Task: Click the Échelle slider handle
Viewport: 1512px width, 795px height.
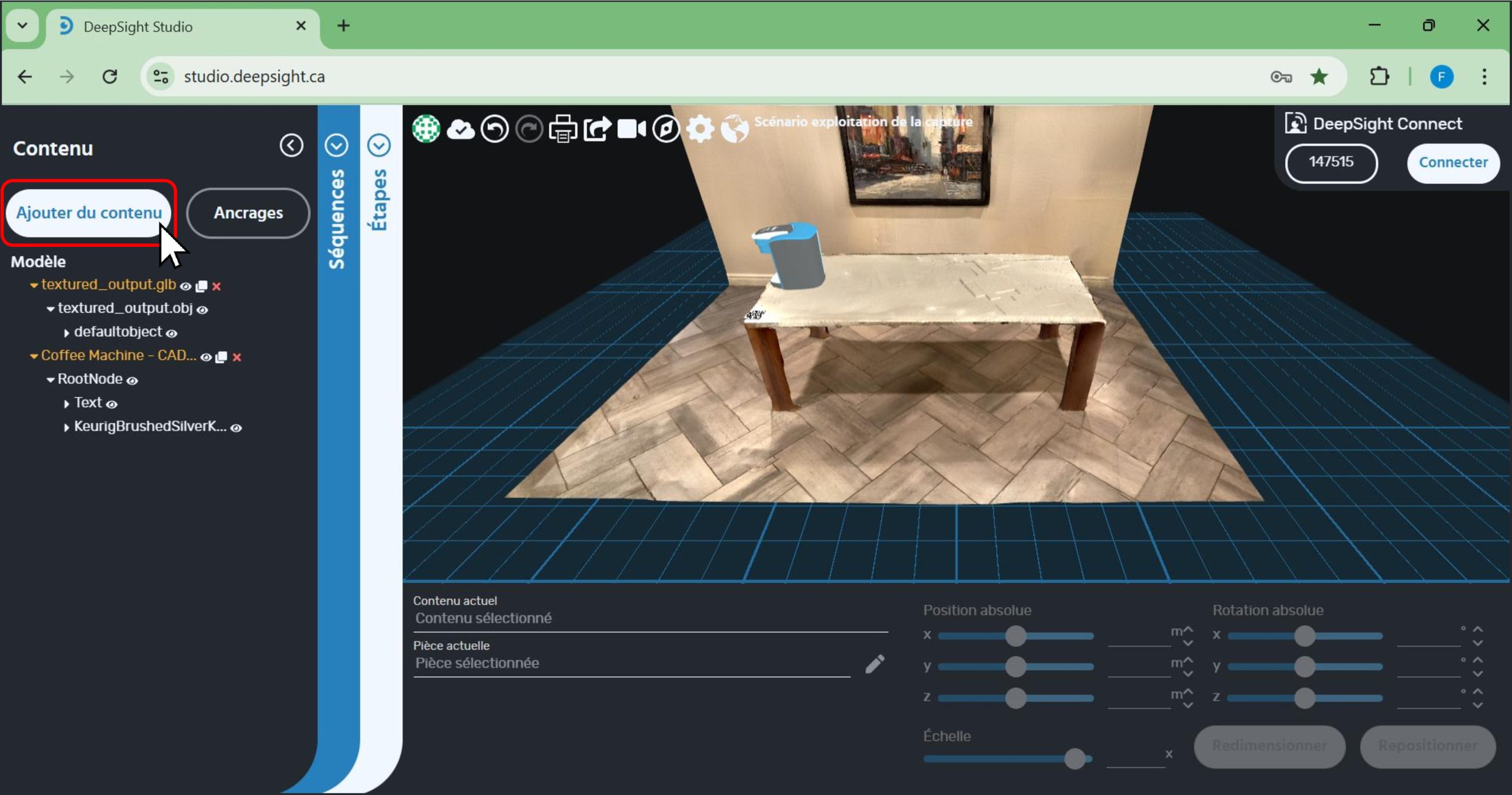Action: click(x=1074, y=758)
